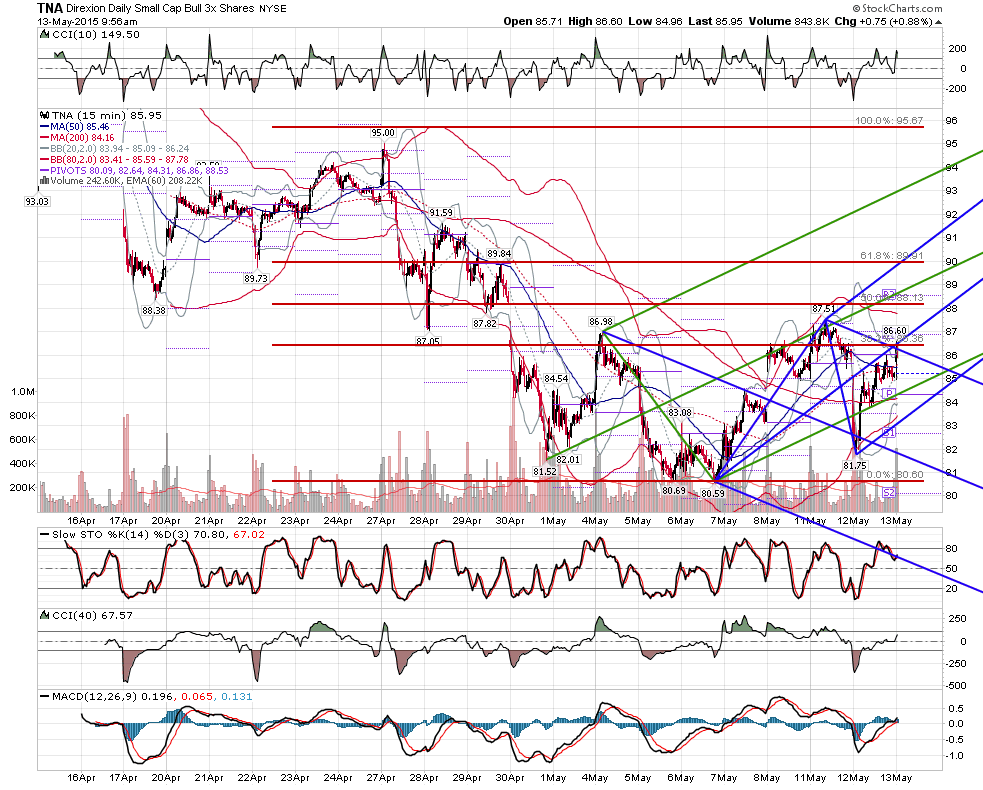Click the 80.59 price low label

point(713,493)
